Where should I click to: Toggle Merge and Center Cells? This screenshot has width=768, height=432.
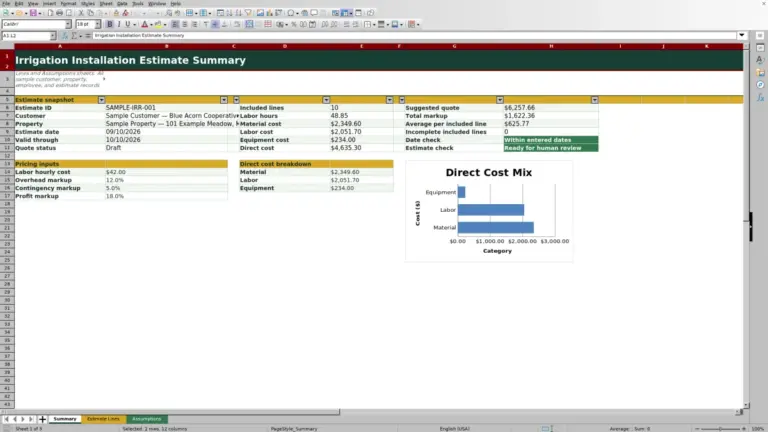[249, 24]
